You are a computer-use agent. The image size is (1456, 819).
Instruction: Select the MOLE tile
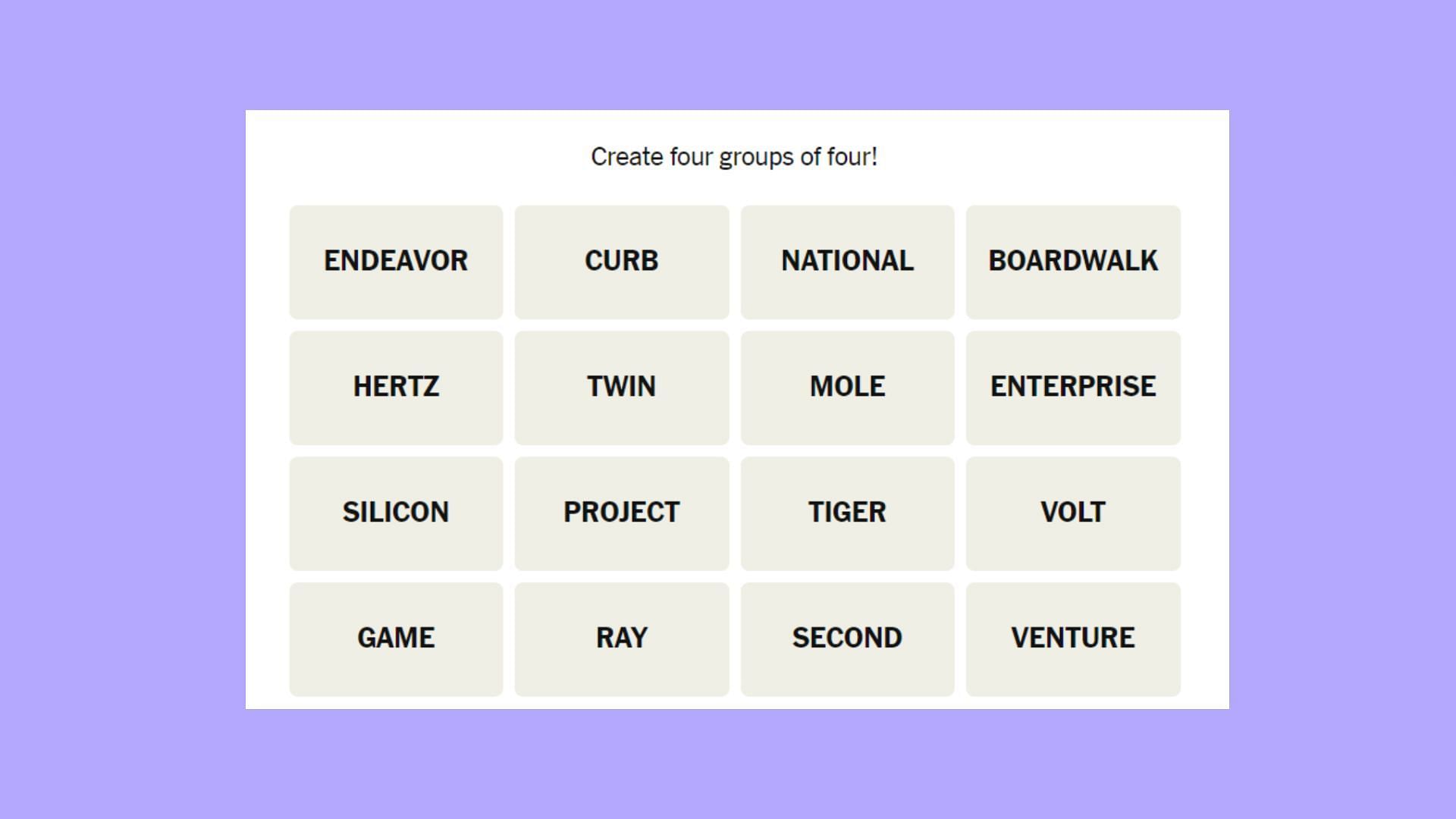point(848,386)
